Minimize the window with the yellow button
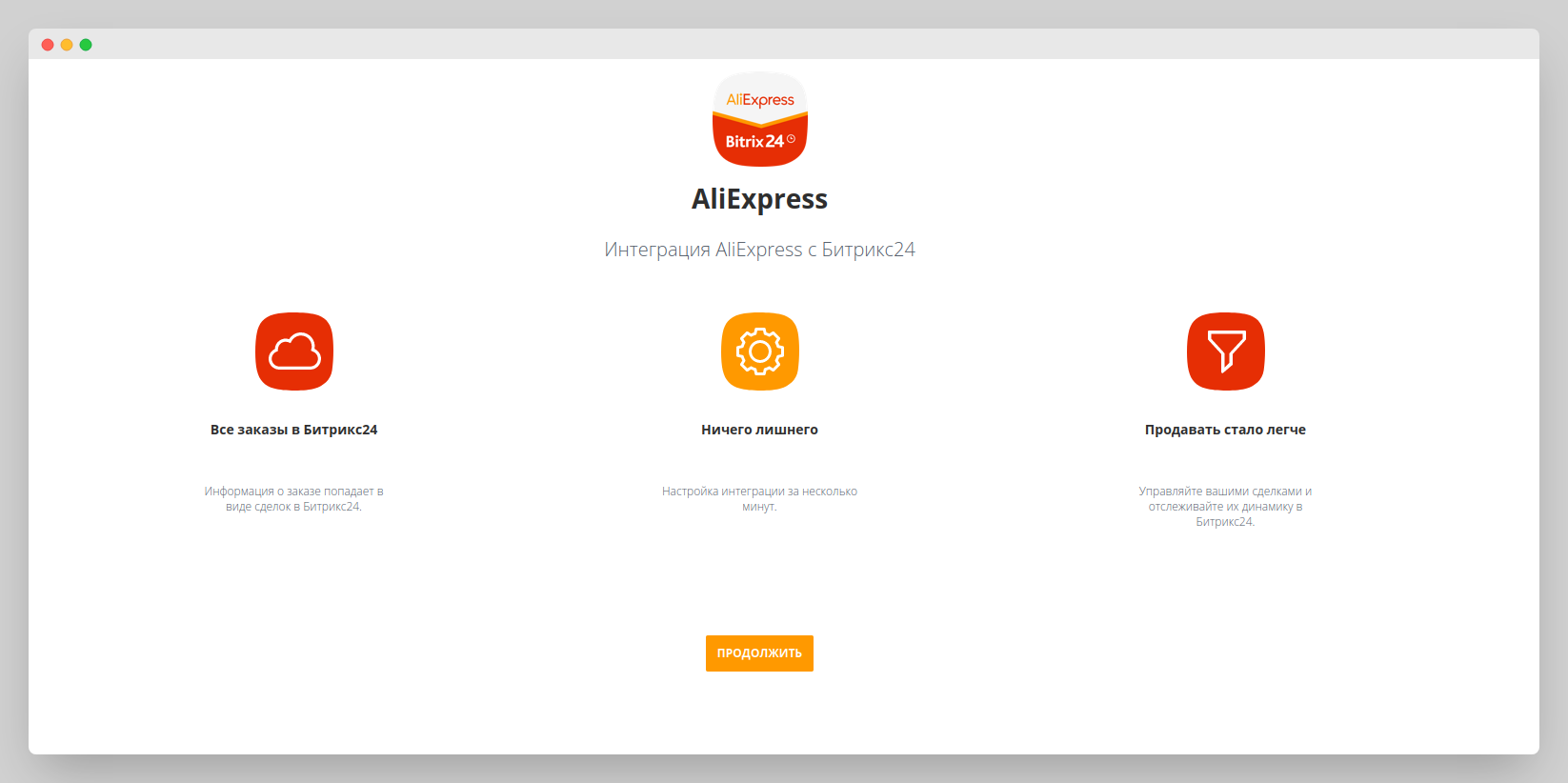 click(x=67, y=45)
